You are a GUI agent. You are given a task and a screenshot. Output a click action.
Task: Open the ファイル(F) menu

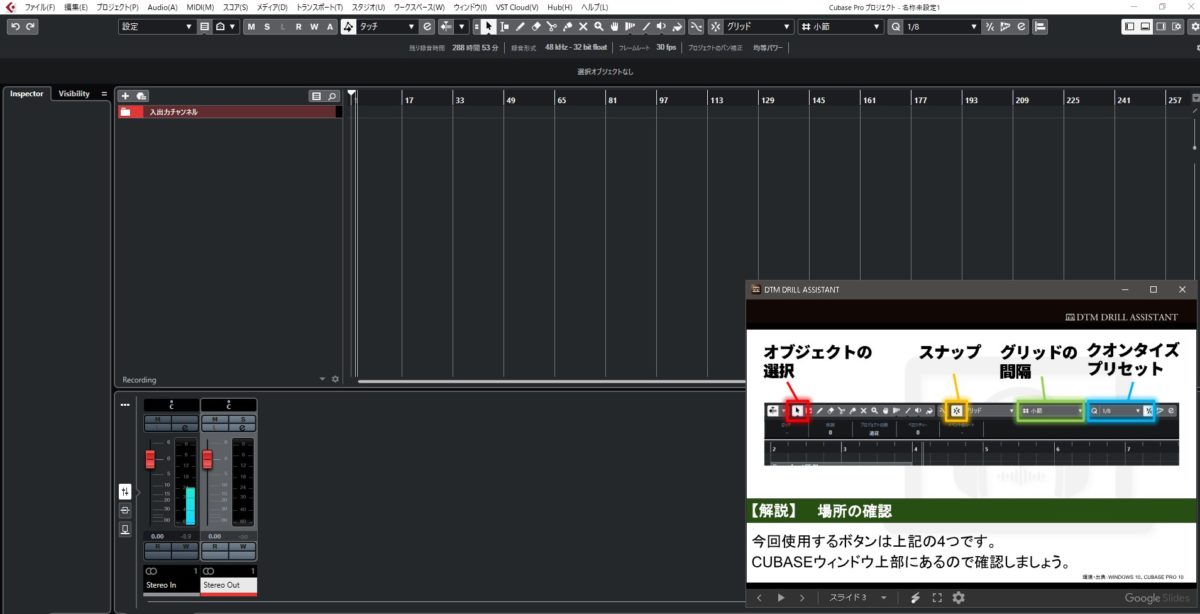(40, 7)
